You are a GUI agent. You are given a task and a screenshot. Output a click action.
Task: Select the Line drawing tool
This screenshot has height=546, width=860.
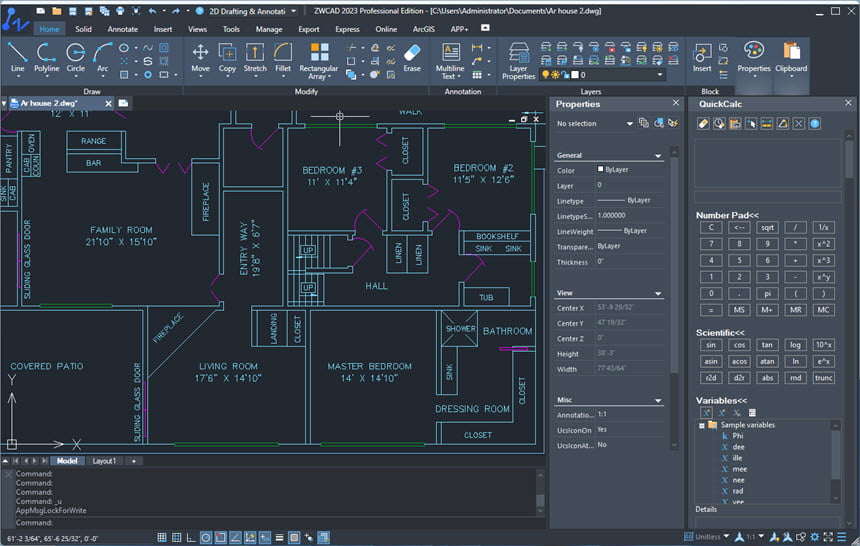click(x=18, y=58)
